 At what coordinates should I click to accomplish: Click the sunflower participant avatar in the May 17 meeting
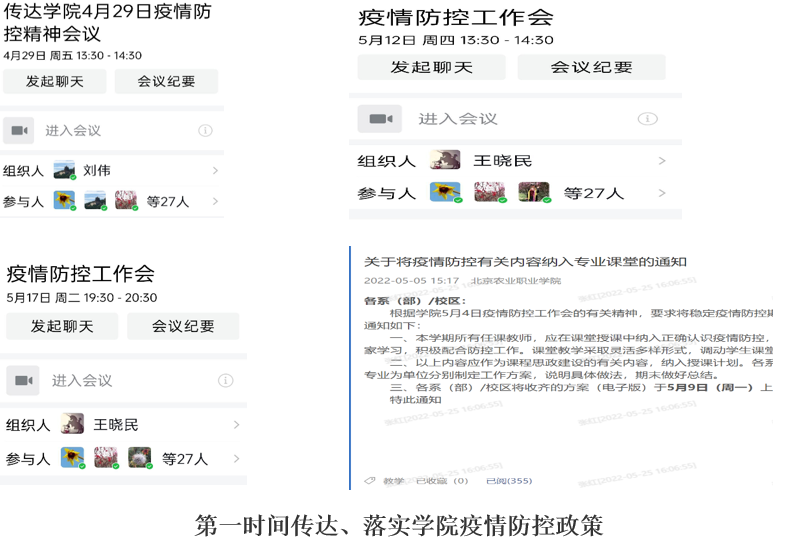pyautogui.click(x=72, y=458)
